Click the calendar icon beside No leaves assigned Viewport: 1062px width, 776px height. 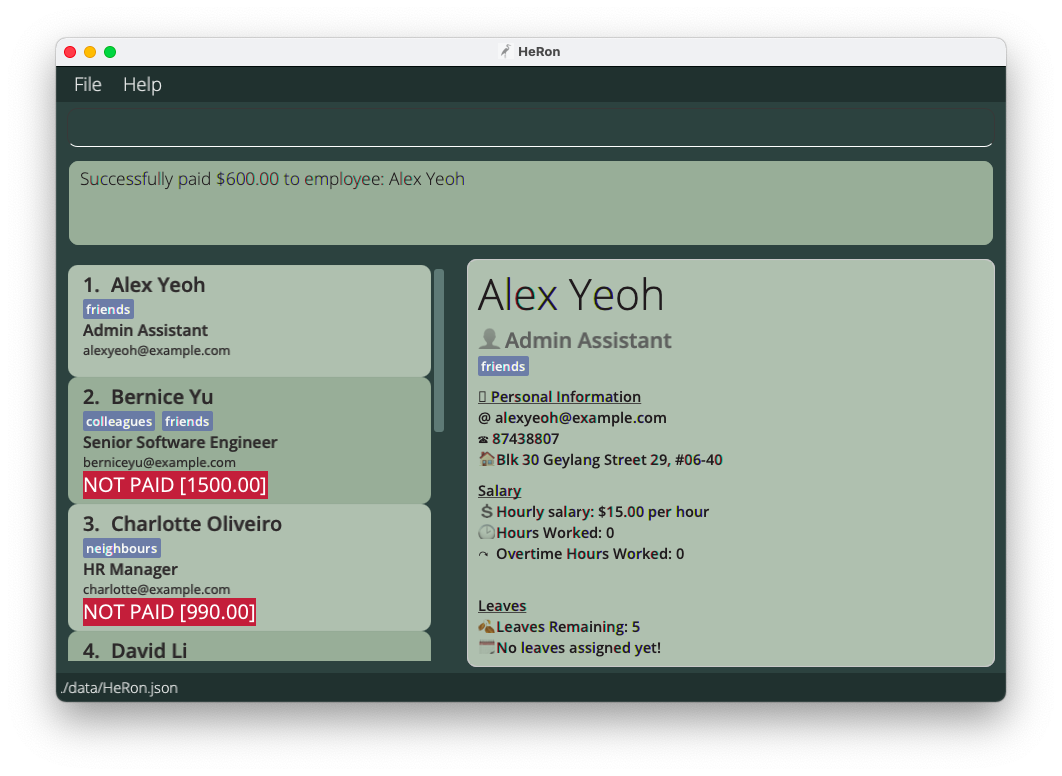click(487, 648)
